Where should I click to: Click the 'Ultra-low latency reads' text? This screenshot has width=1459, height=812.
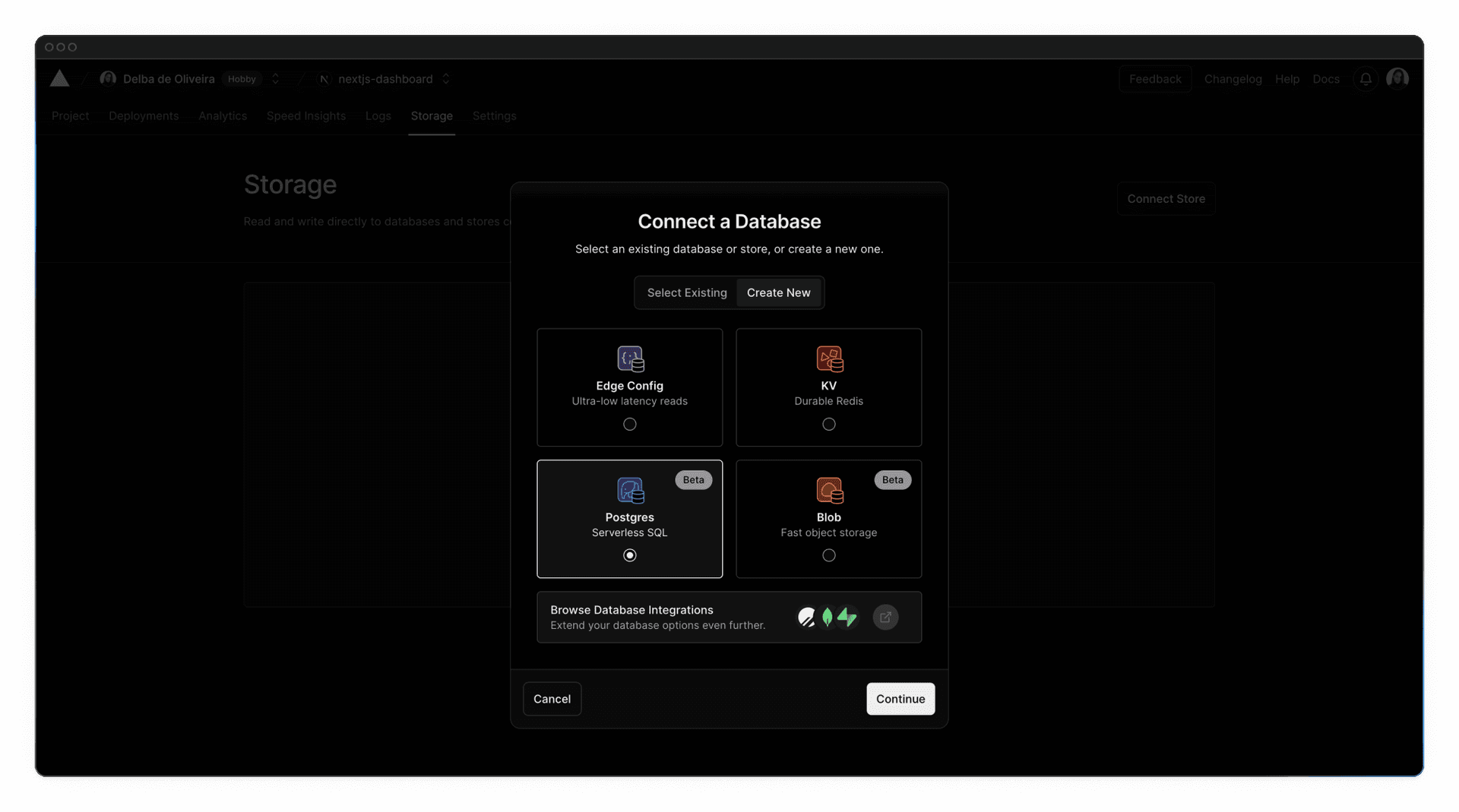click(x=629, y=401)
